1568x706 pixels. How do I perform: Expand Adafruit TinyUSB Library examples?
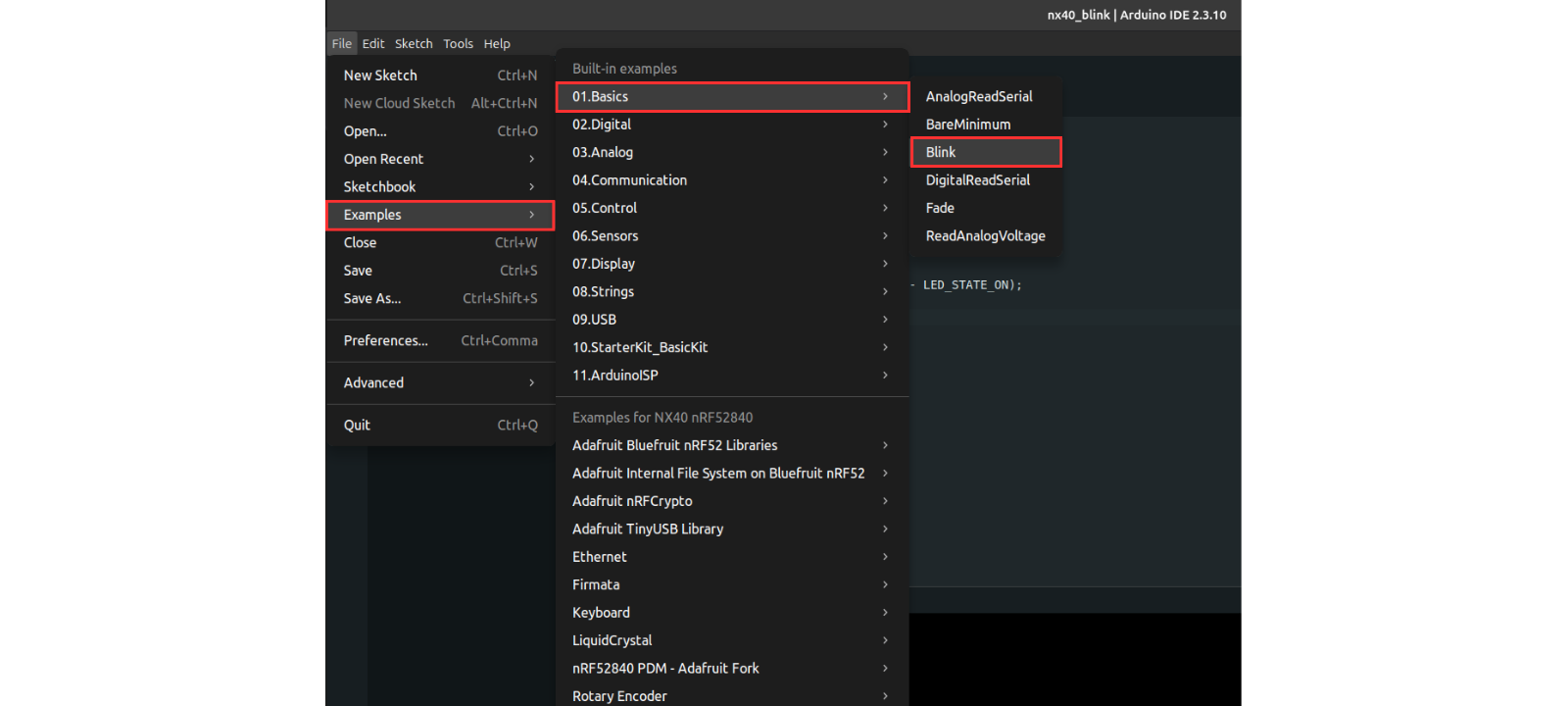[732, 529]
